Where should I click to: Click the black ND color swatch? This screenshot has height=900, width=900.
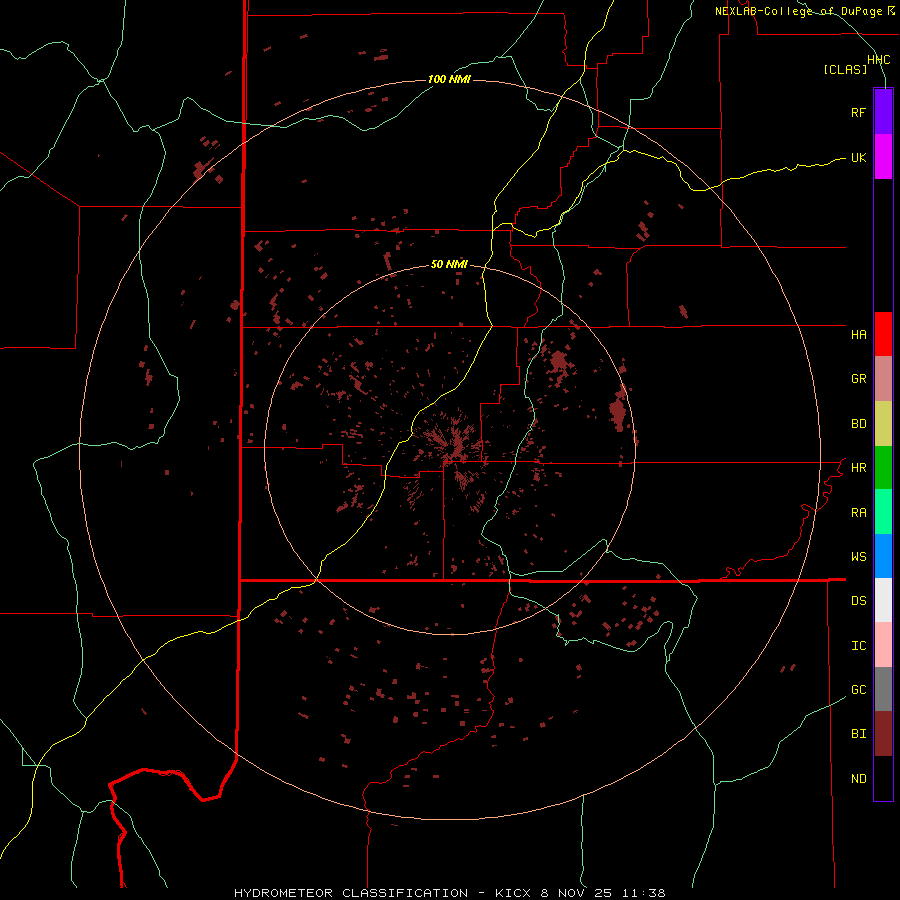click(x=883, y=778)
